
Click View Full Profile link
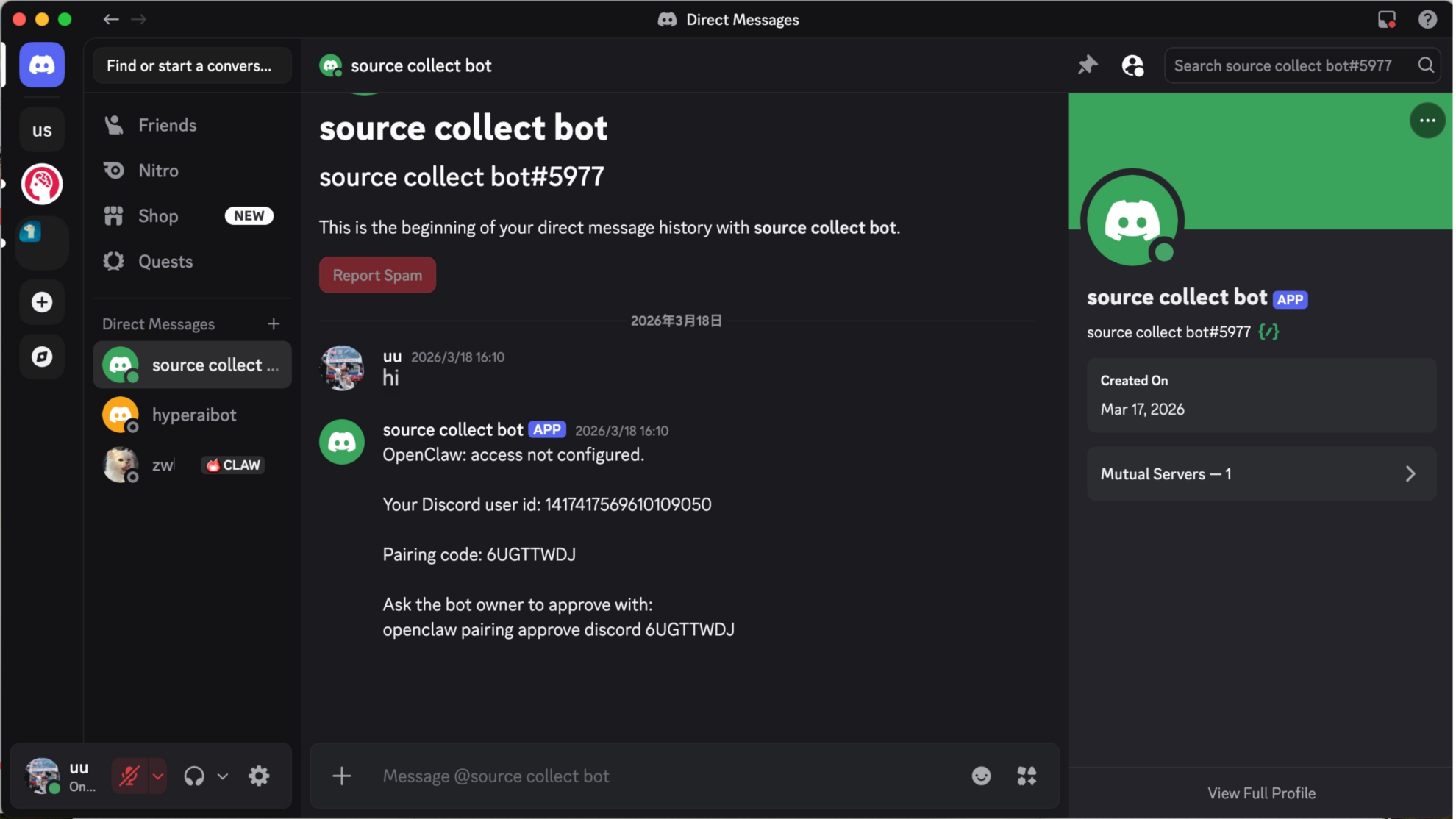coord(1263,794)
